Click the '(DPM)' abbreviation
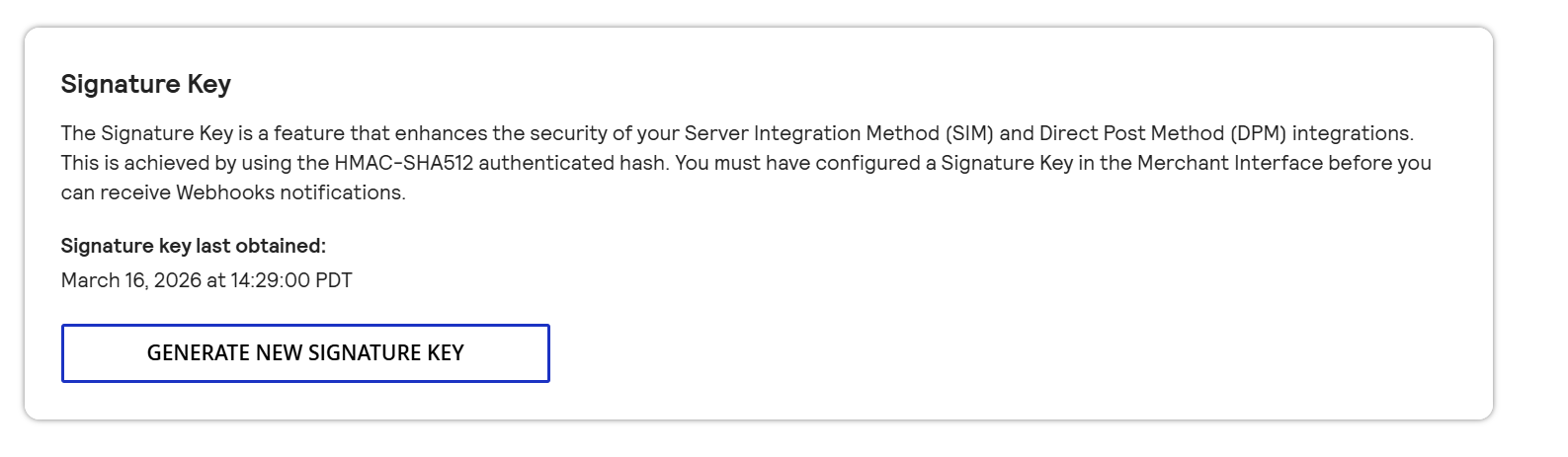Image resolution: width=1568 pixels, height=457 pixels. coord(1259,133)
